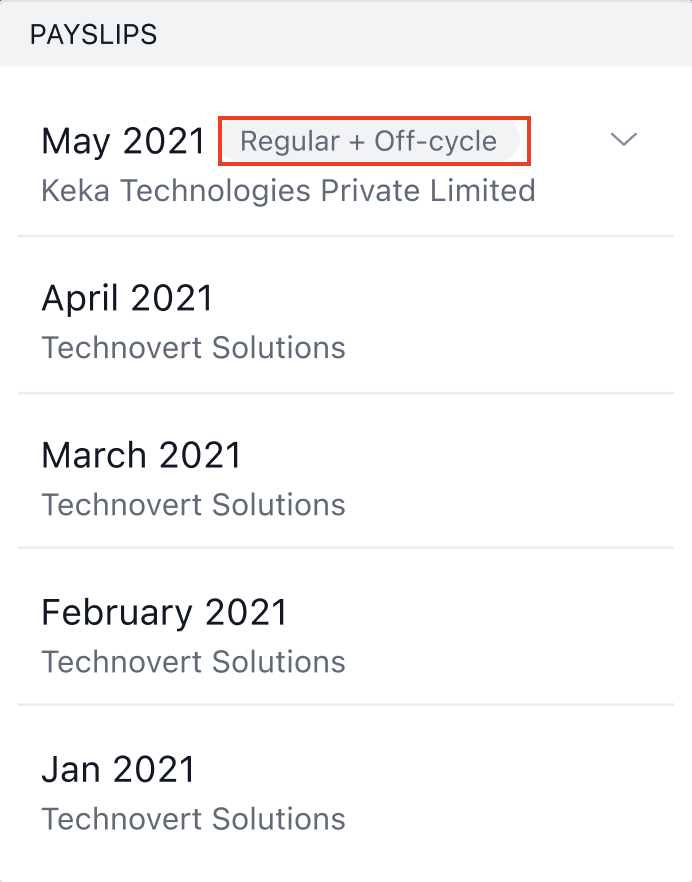Choose Jan 2021 from the payslip list

(117, 769)
